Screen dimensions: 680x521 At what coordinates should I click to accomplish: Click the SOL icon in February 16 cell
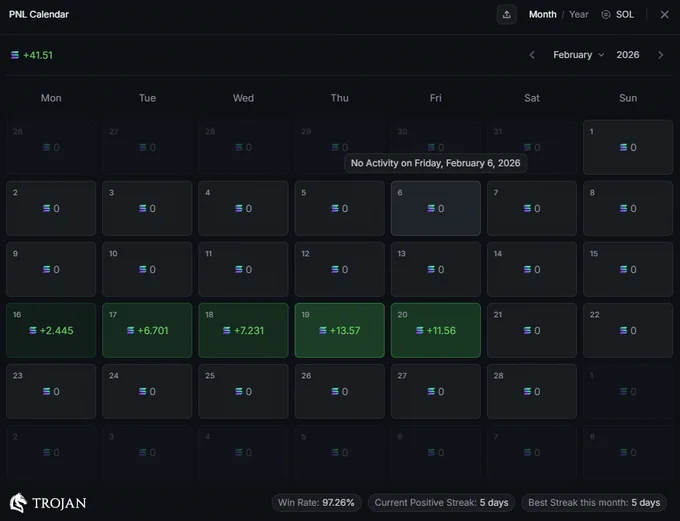coord(33,331)
